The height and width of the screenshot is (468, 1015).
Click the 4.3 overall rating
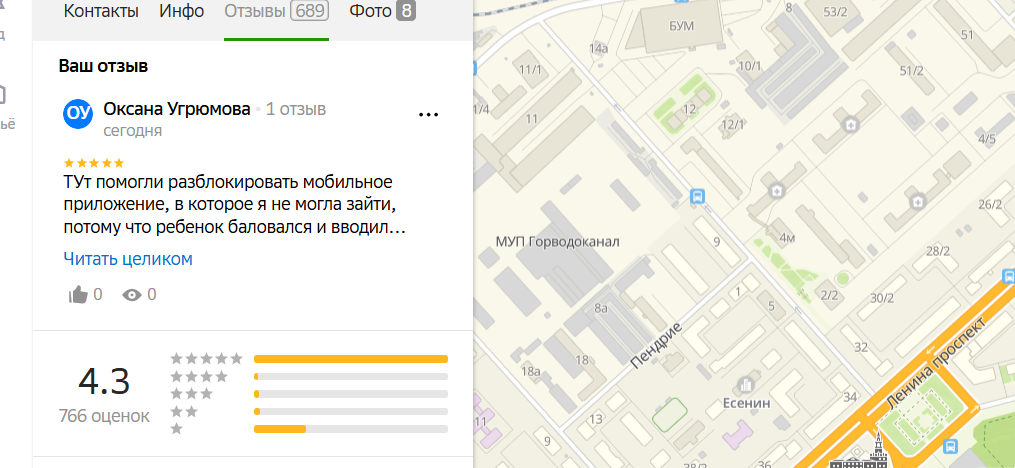pyautogui.click(x=104, y=381)
